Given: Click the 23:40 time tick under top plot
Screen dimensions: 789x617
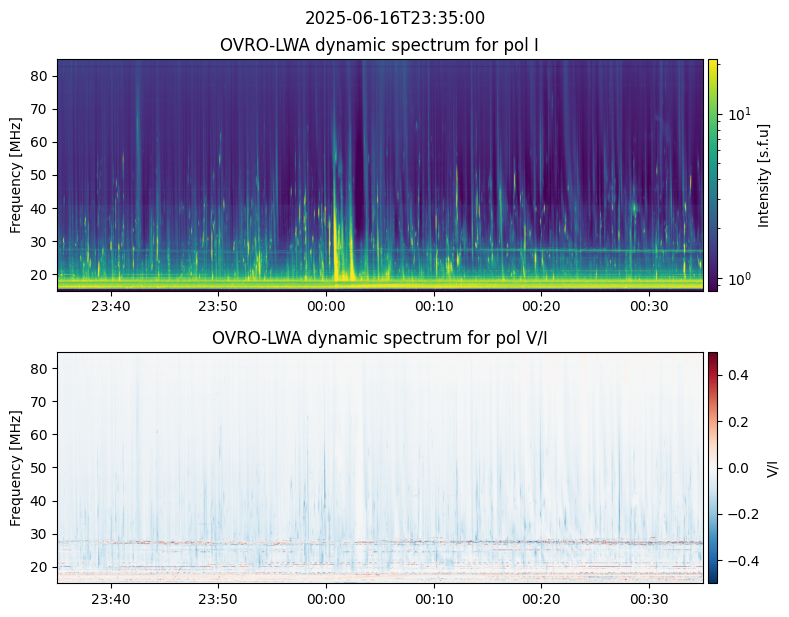Looking at the screenshot, I should click(110, 306).
